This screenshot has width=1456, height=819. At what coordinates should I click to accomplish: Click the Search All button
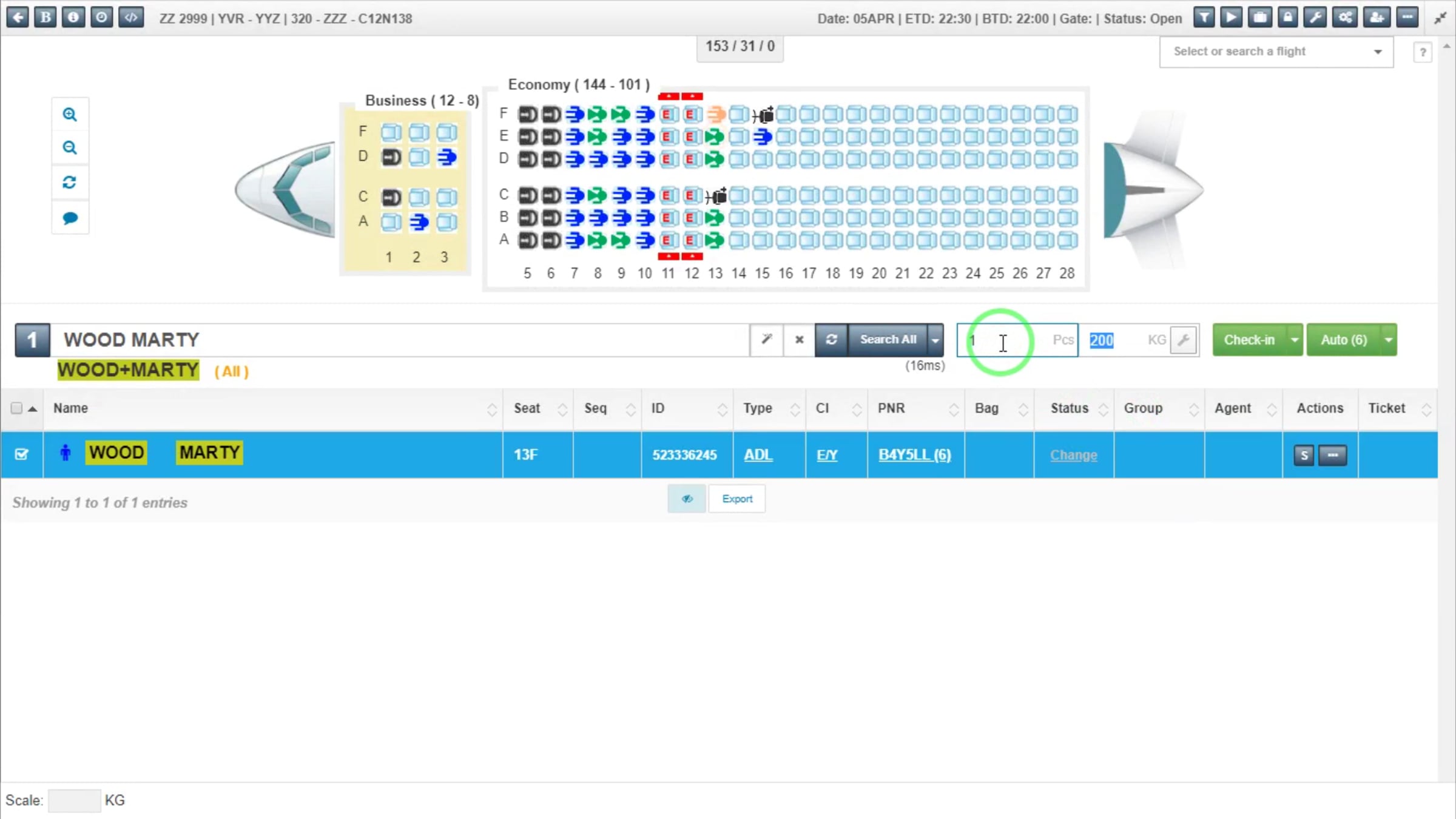click(888, 340)
